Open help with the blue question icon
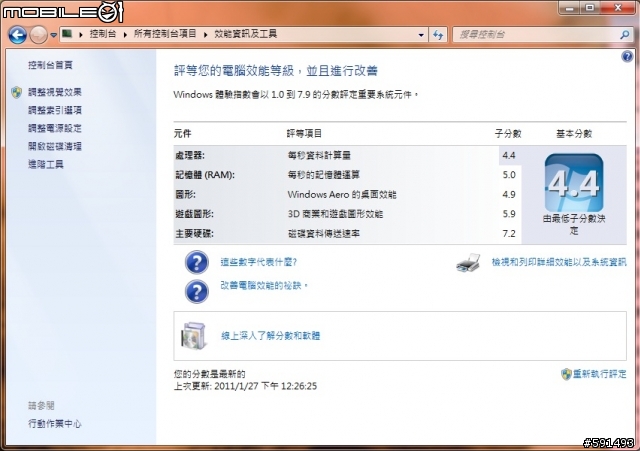640x451 pixels. pyautogui.click(x=627, y=56)
